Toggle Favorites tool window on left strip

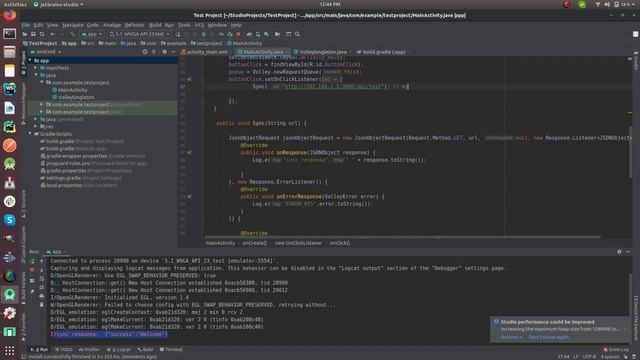(x=23, y=327)
